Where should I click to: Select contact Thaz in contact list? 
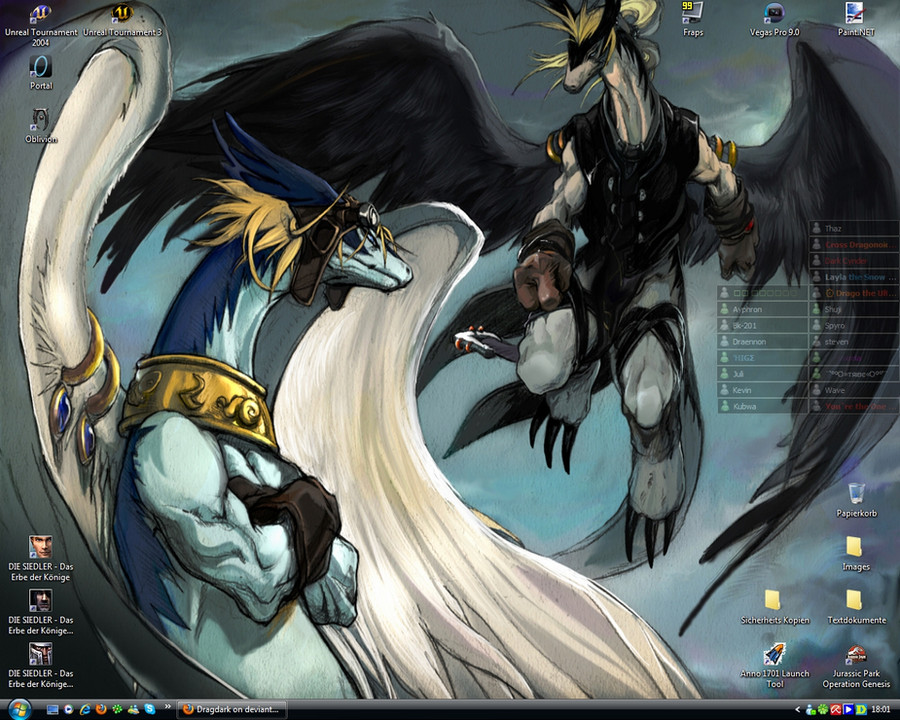(x=854, y=229)
